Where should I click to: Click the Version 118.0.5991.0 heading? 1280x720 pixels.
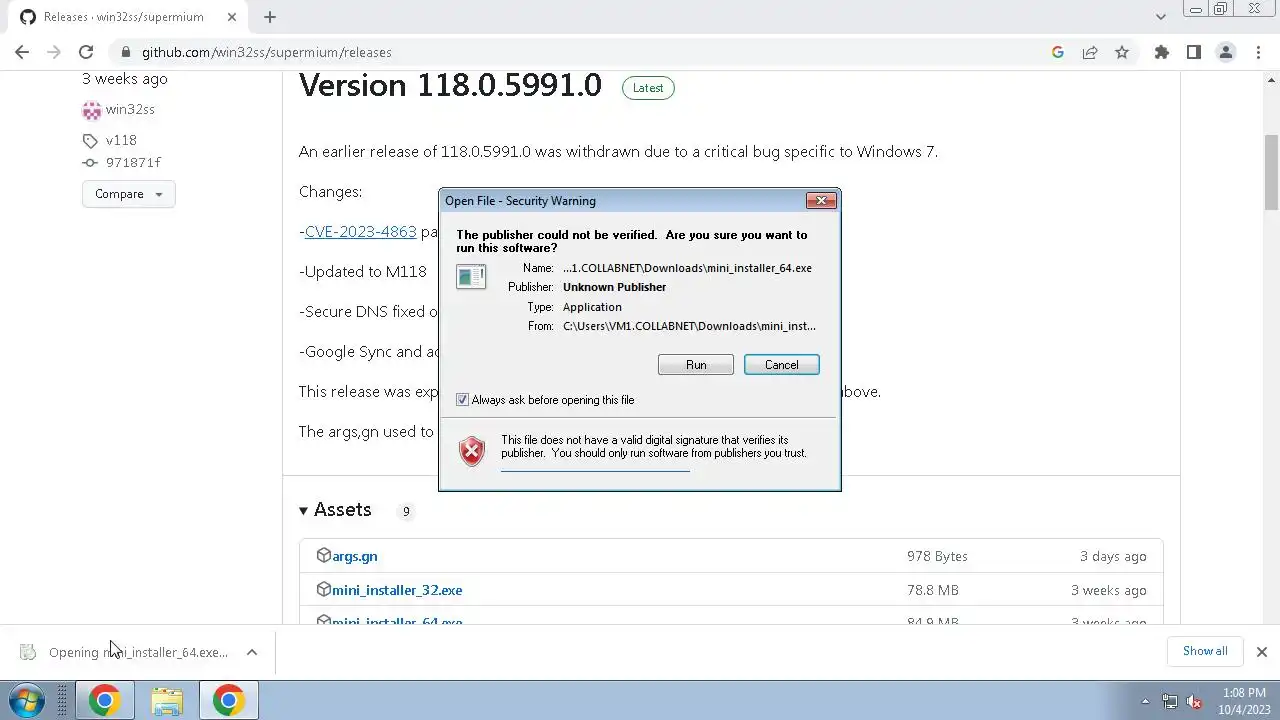(x=450, y=85)
